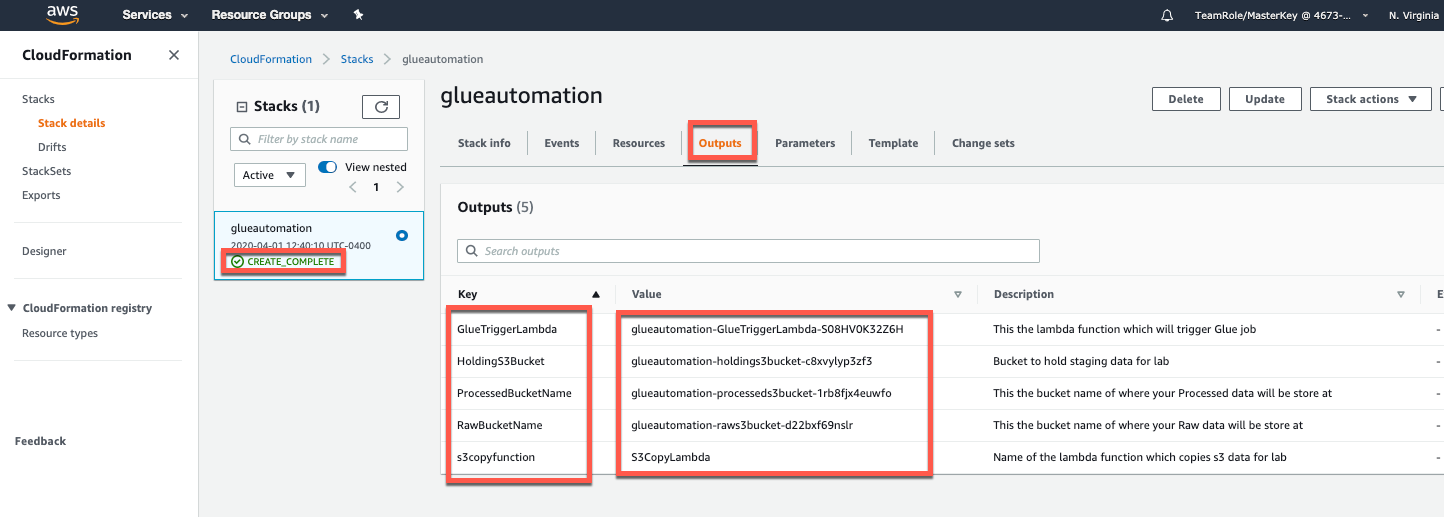Screen dimensions: 1444x517
Task: Switch to the Resources tab
Action: [639, 143]
